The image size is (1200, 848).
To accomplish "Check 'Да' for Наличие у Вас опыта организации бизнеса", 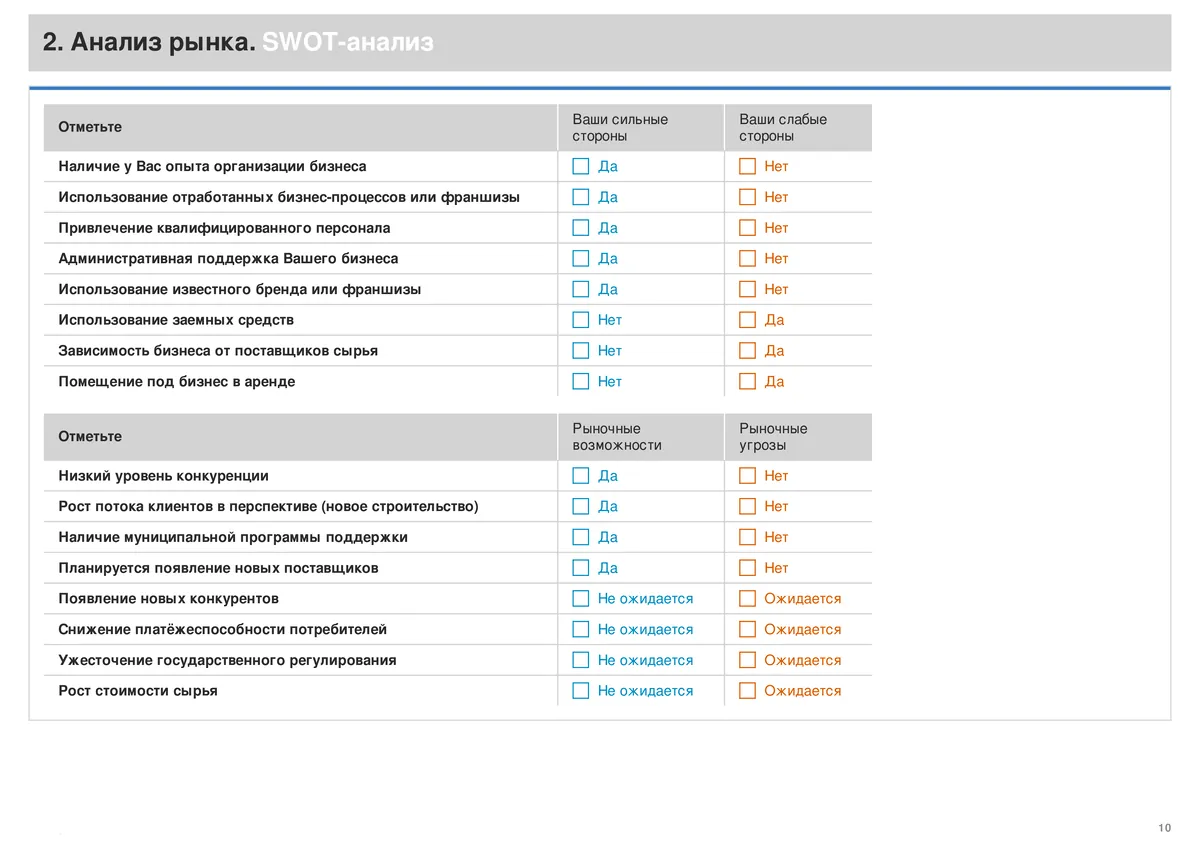I will pos(581,166).
